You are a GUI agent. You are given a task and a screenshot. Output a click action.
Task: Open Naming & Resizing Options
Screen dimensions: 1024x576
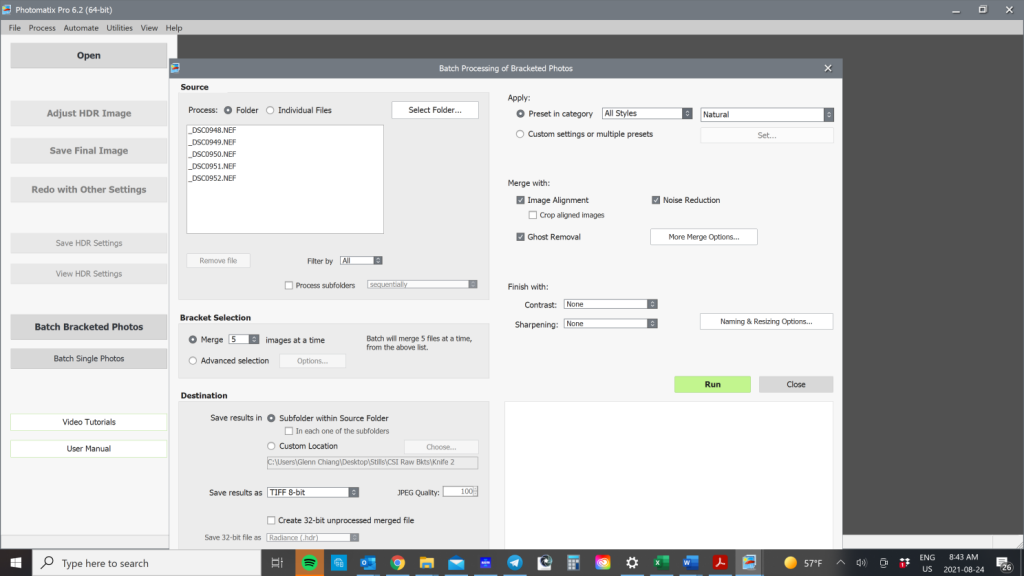click(766, 321)
